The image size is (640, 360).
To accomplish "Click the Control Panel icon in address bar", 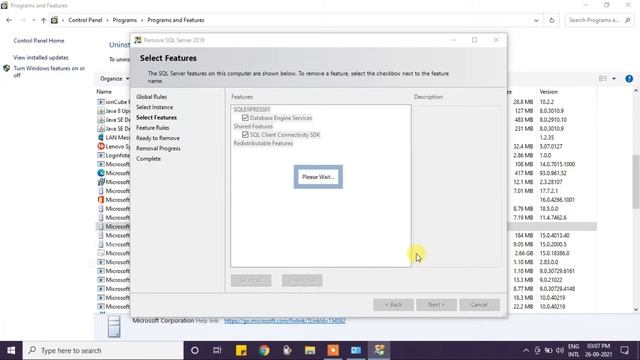I will [54, 20].
